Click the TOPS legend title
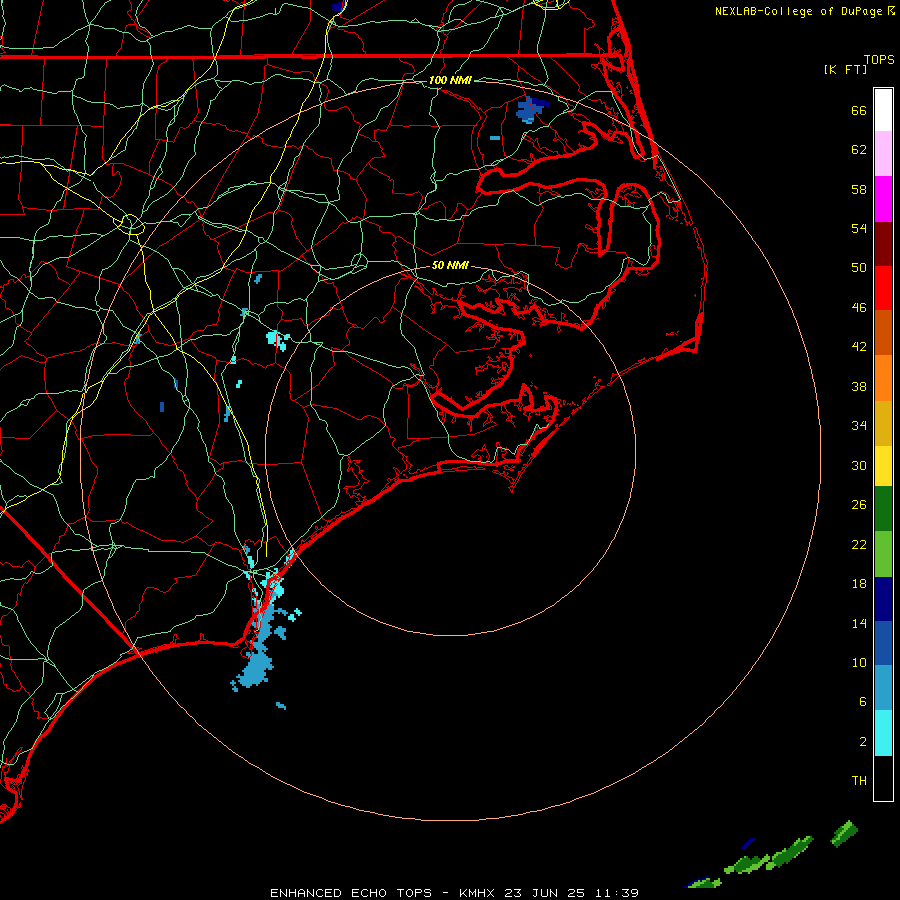Image resolution: width=900 pixels, height=900 pixels. coord(879,59)
